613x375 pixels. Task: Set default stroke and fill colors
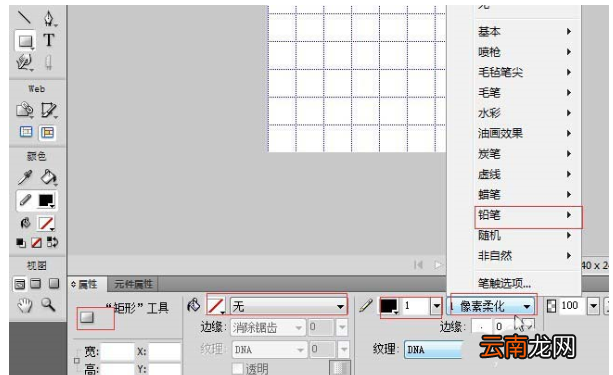pos(21,243)
